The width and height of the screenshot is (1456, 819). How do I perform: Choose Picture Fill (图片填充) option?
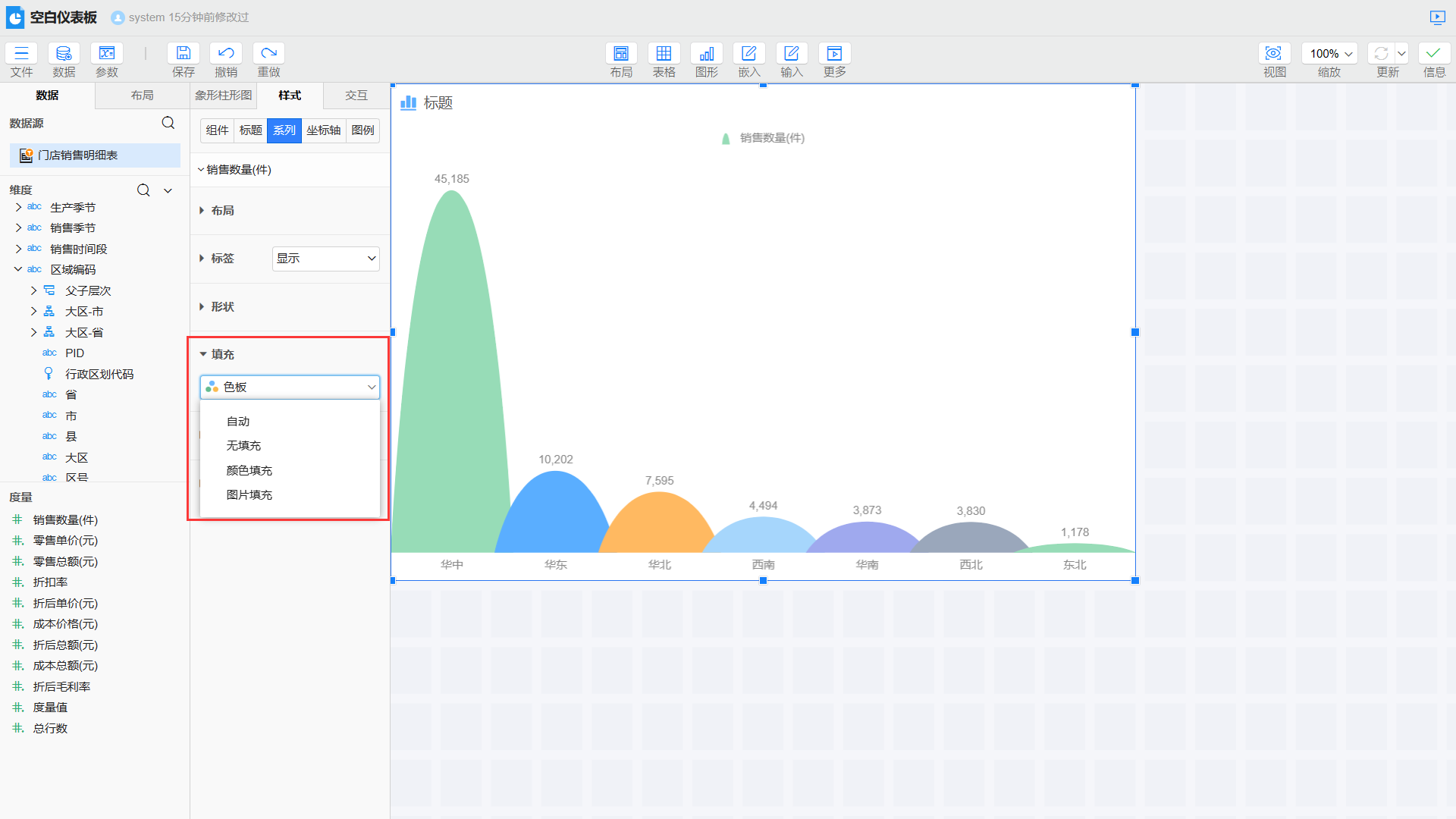coord(249,494)
